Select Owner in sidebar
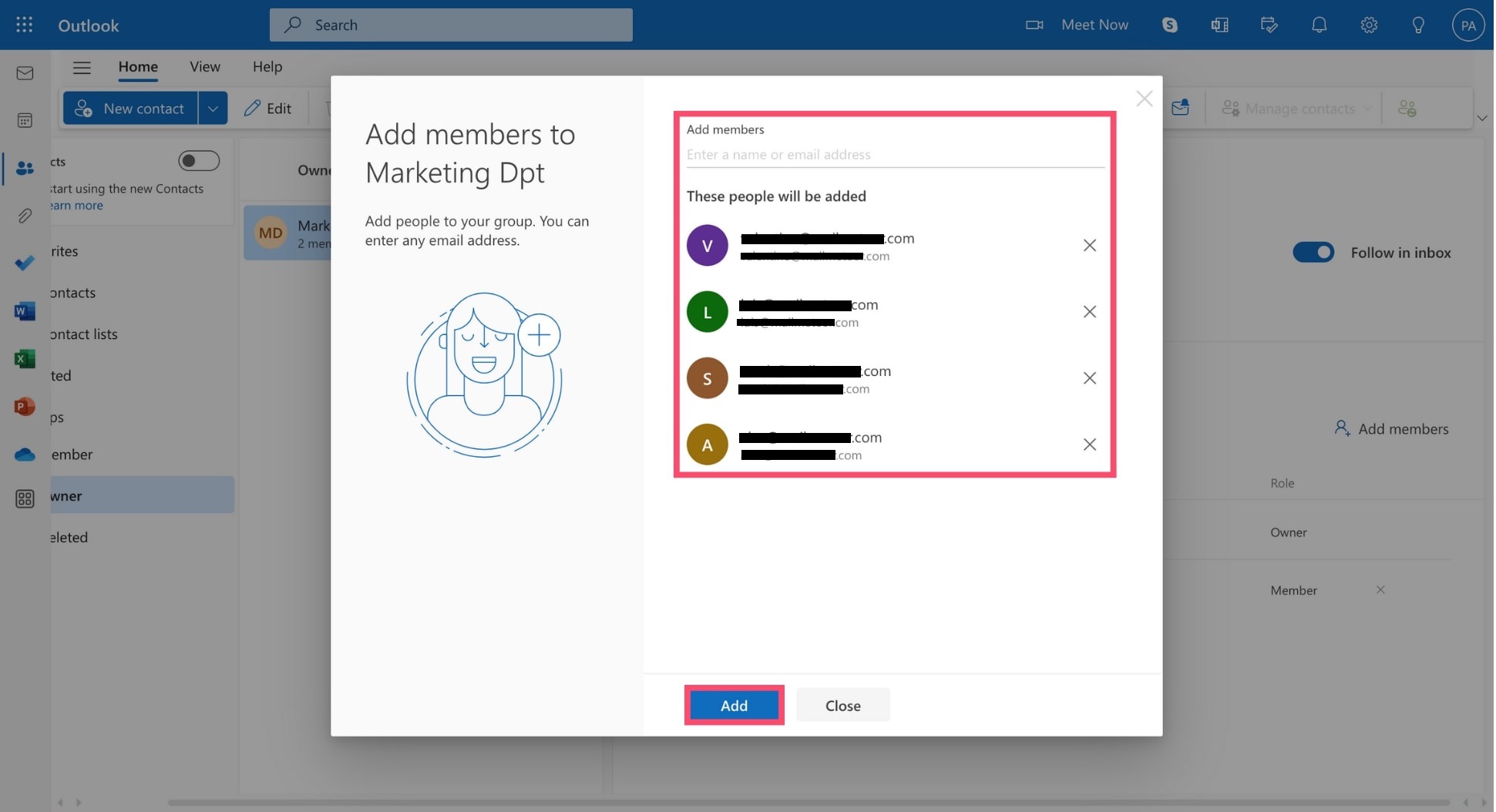The image size is (1496, 812). (x=143, y=496)
